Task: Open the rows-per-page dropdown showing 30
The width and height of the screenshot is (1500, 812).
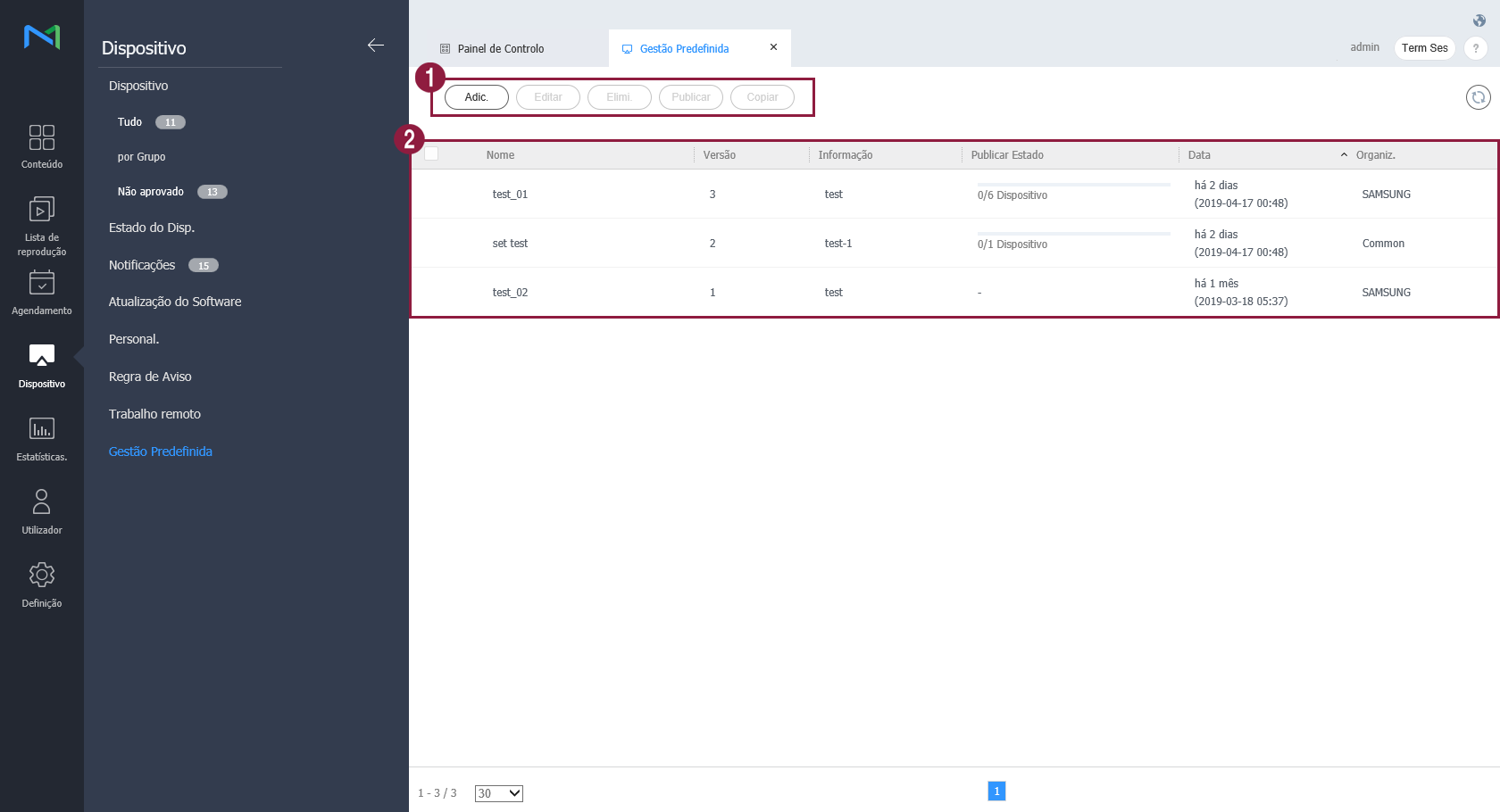Action: point(498,793)
